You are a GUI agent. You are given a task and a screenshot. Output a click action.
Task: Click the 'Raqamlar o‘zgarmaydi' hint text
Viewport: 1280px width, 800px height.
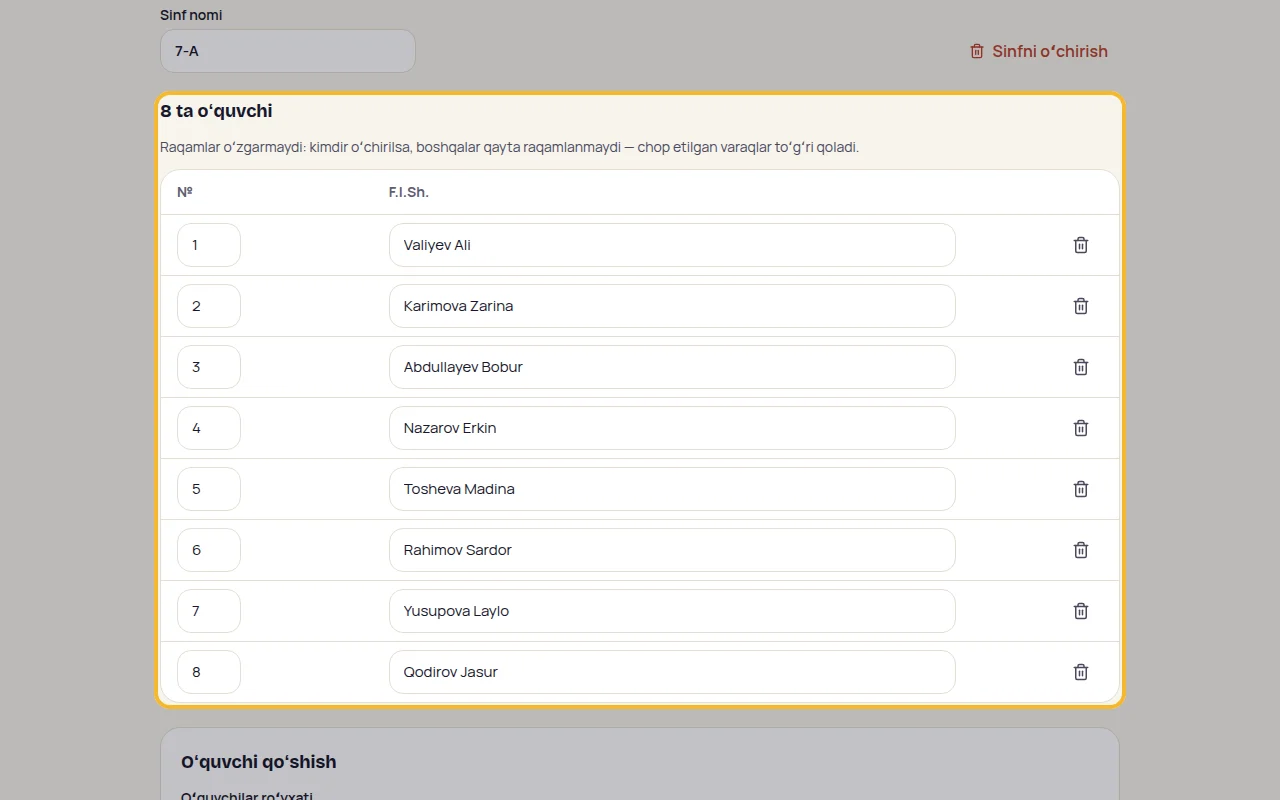pyautogui.click(x=510, y=147)
